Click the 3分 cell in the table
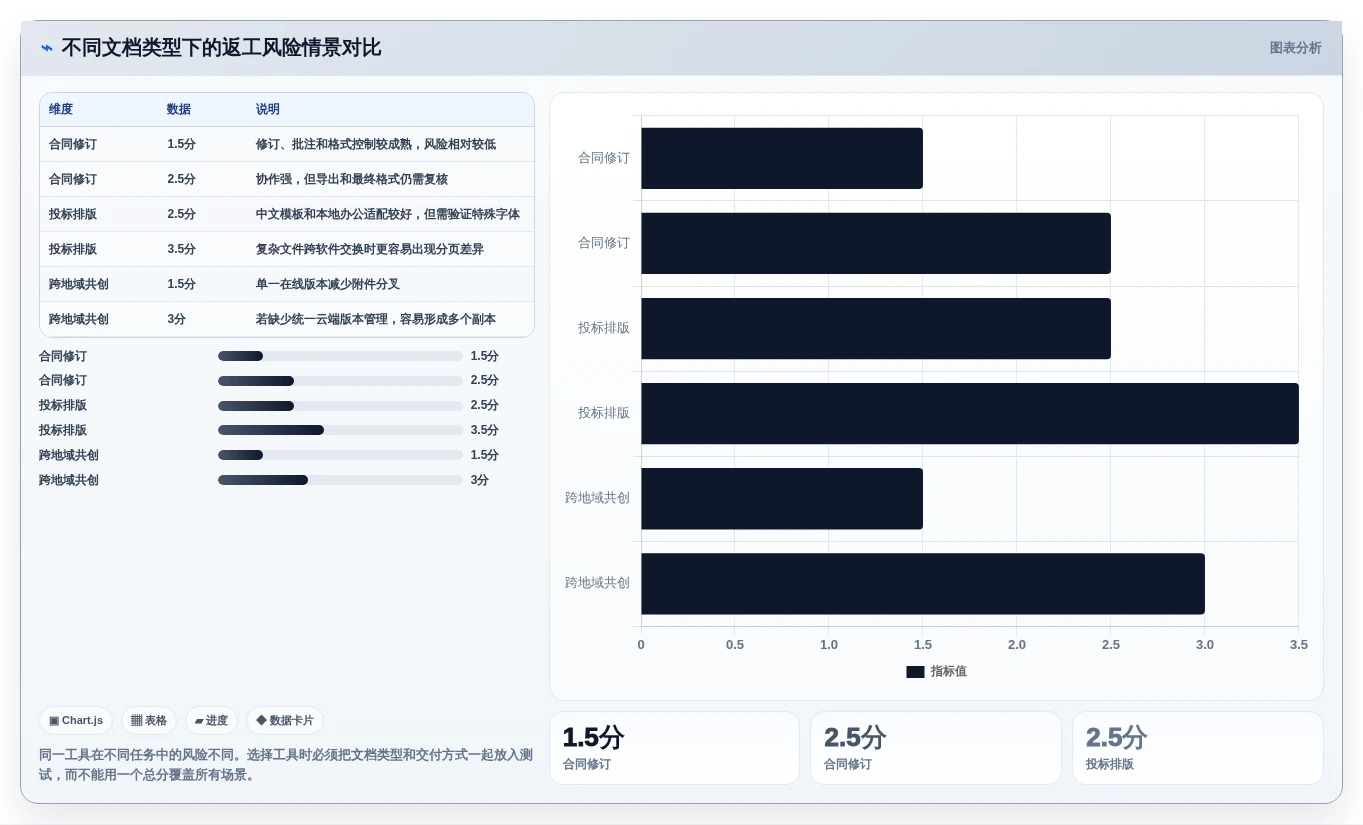This screenshot has height=825, width=1363. pyautogui.click(x=177, y=319)
